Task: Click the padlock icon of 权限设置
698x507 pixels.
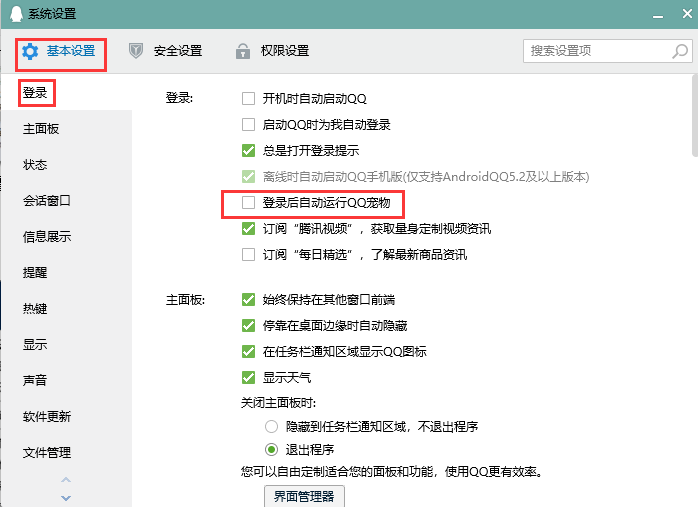Action: tap(243, 51)
